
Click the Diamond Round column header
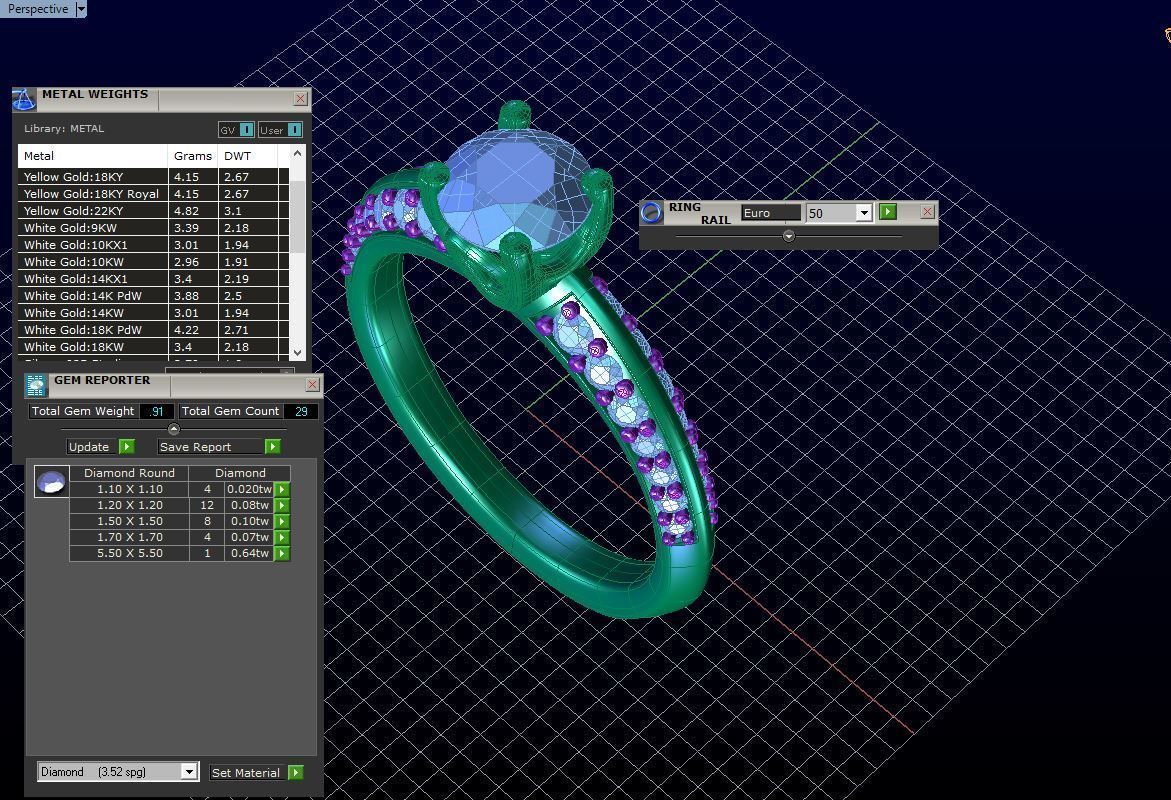pos(129,473)
